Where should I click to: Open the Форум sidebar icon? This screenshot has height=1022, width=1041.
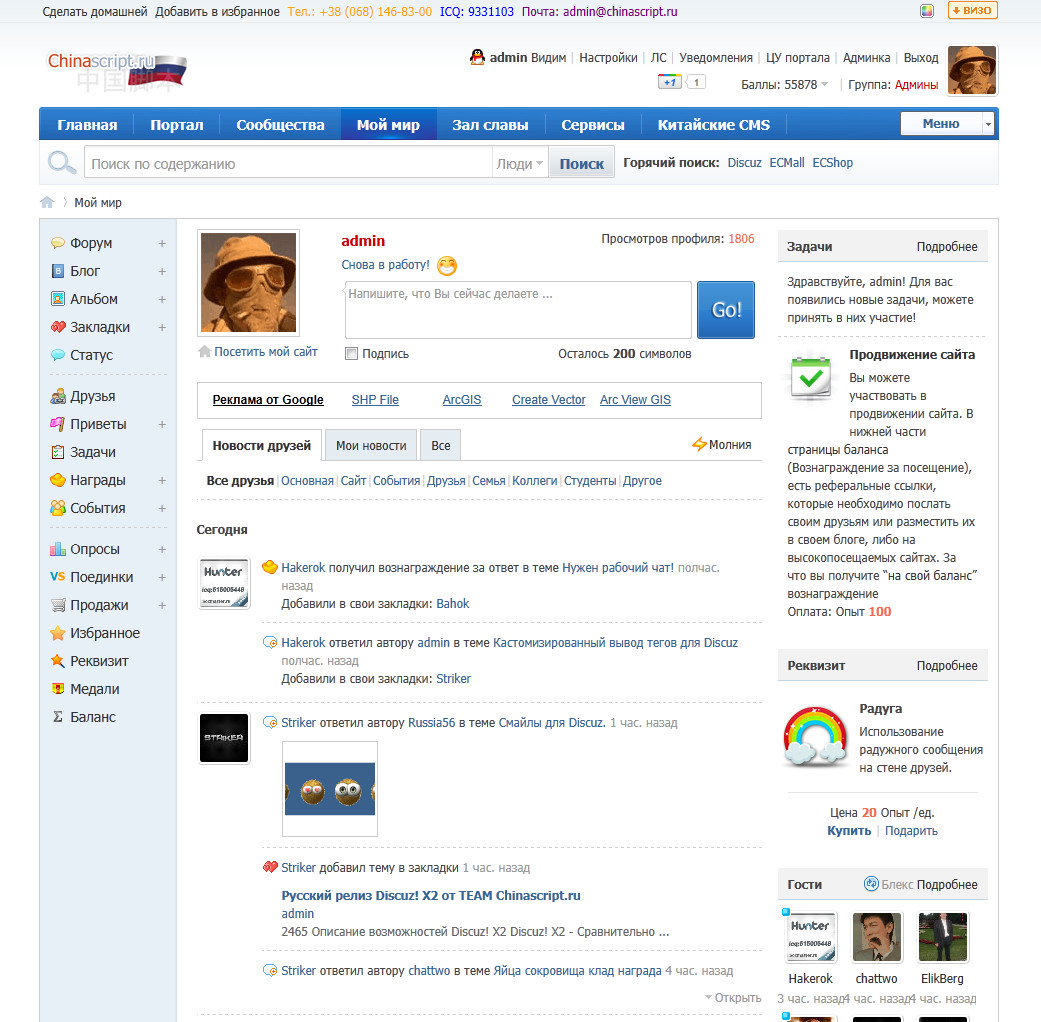[x=58, y=243]
